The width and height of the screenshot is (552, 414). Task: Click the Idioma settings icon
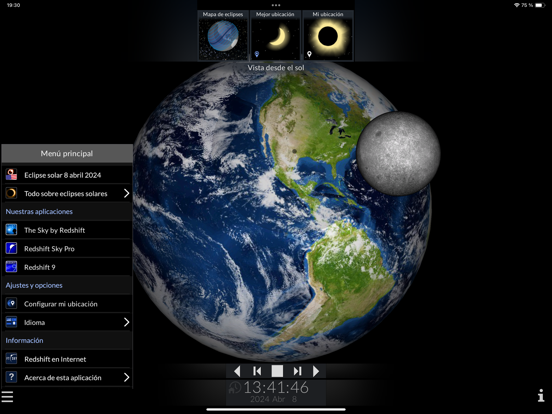11,322
